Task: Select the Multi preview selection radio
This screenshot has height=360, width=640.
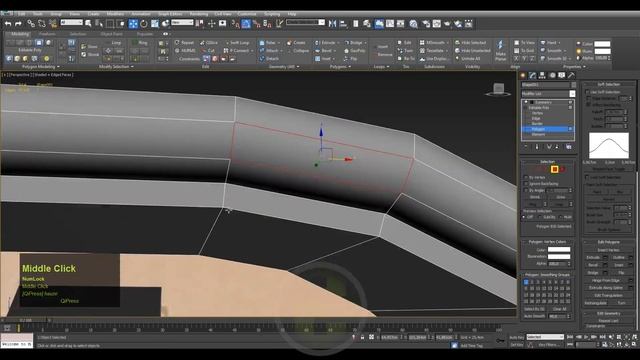Action: pyautogui.click(x=561, y=217)
